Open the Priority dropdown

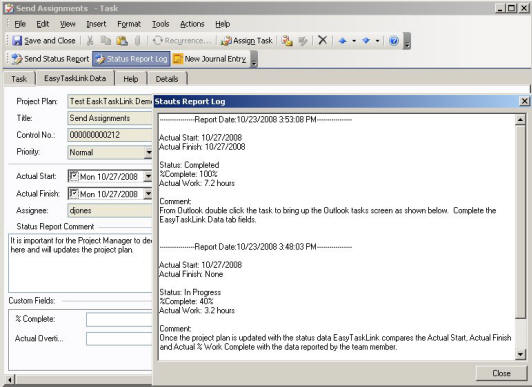click(x=148, y=152)
